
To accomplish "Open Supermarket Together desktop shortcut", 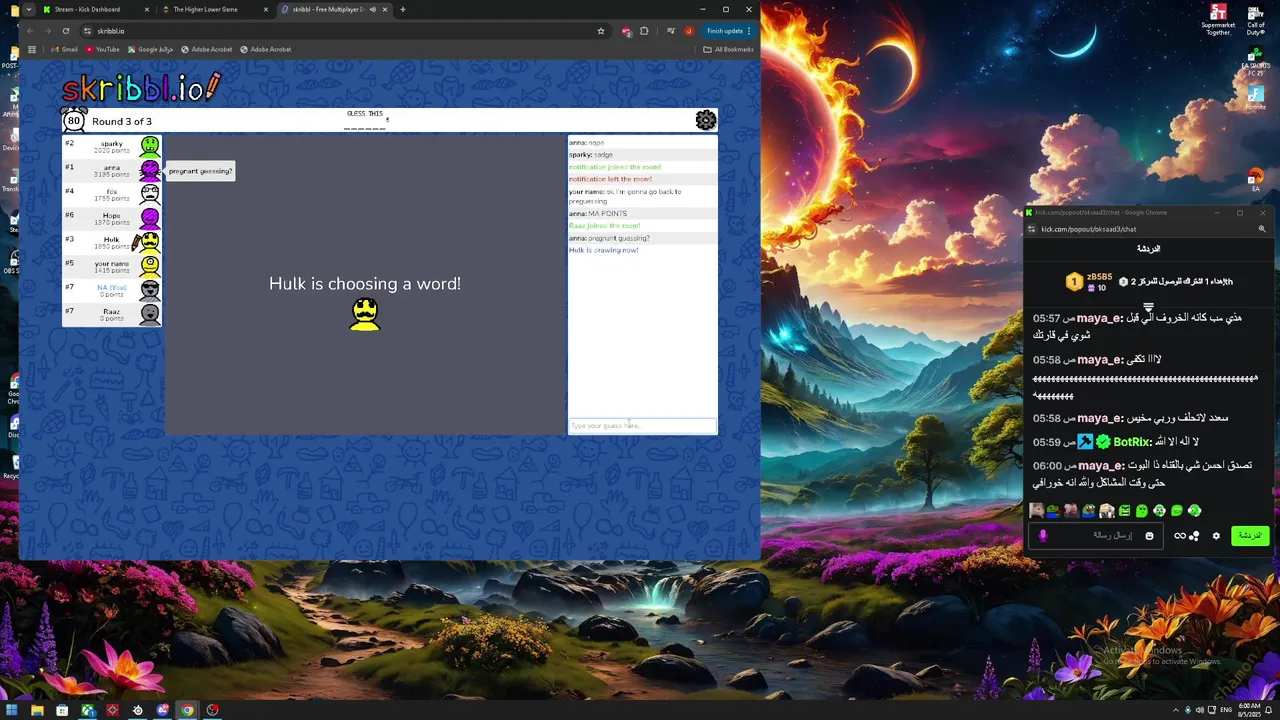I will (1218, 19).
